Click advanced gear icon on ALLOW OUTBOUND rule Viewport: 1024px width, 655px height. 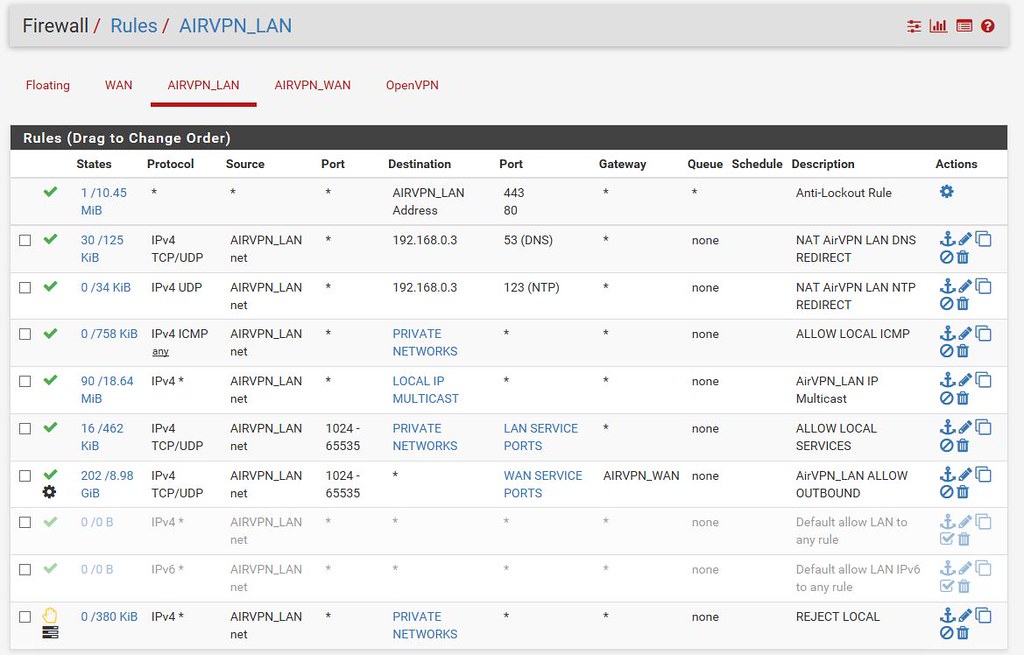click(49, 492)
